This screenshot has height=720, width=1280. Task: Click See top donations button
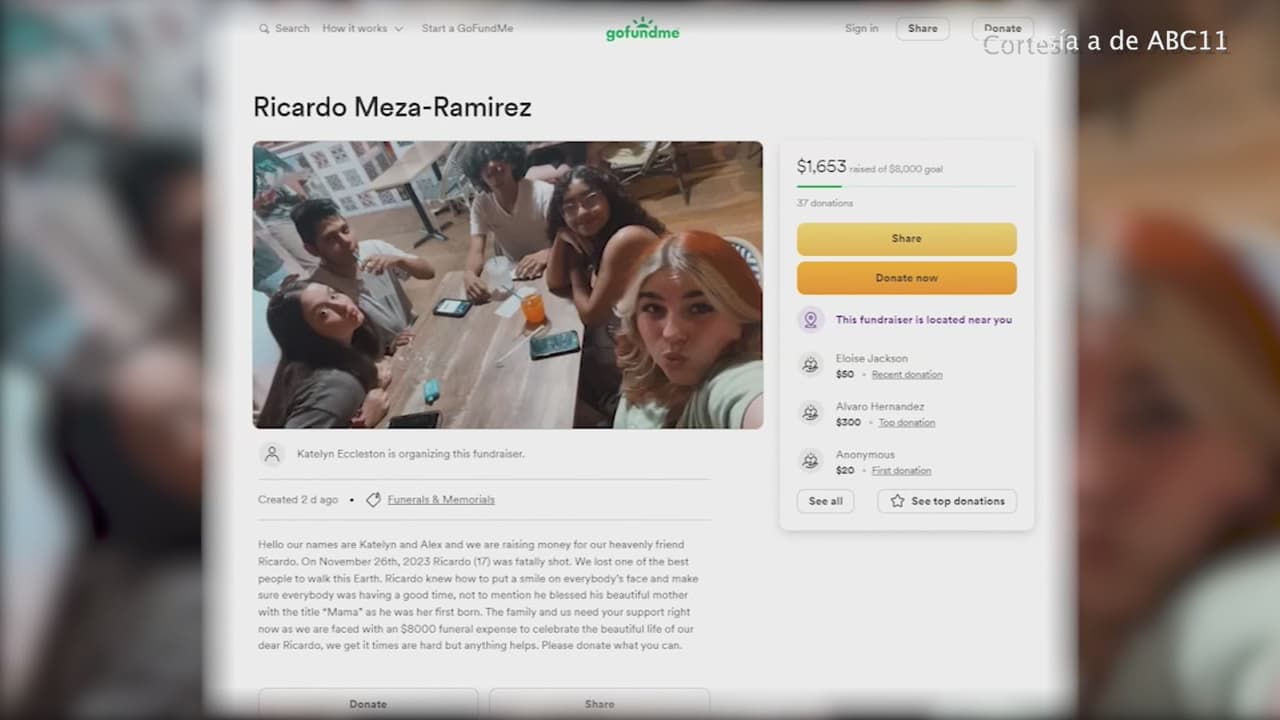point(947,501)
